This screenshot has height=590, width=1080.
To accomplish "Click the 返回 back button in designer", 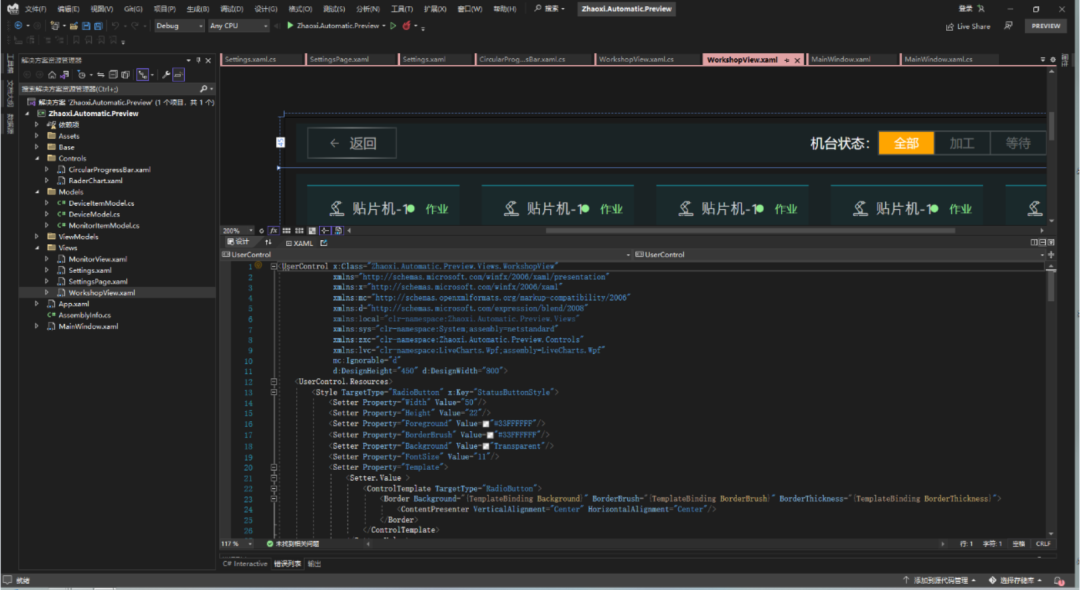I will [352, 143].
